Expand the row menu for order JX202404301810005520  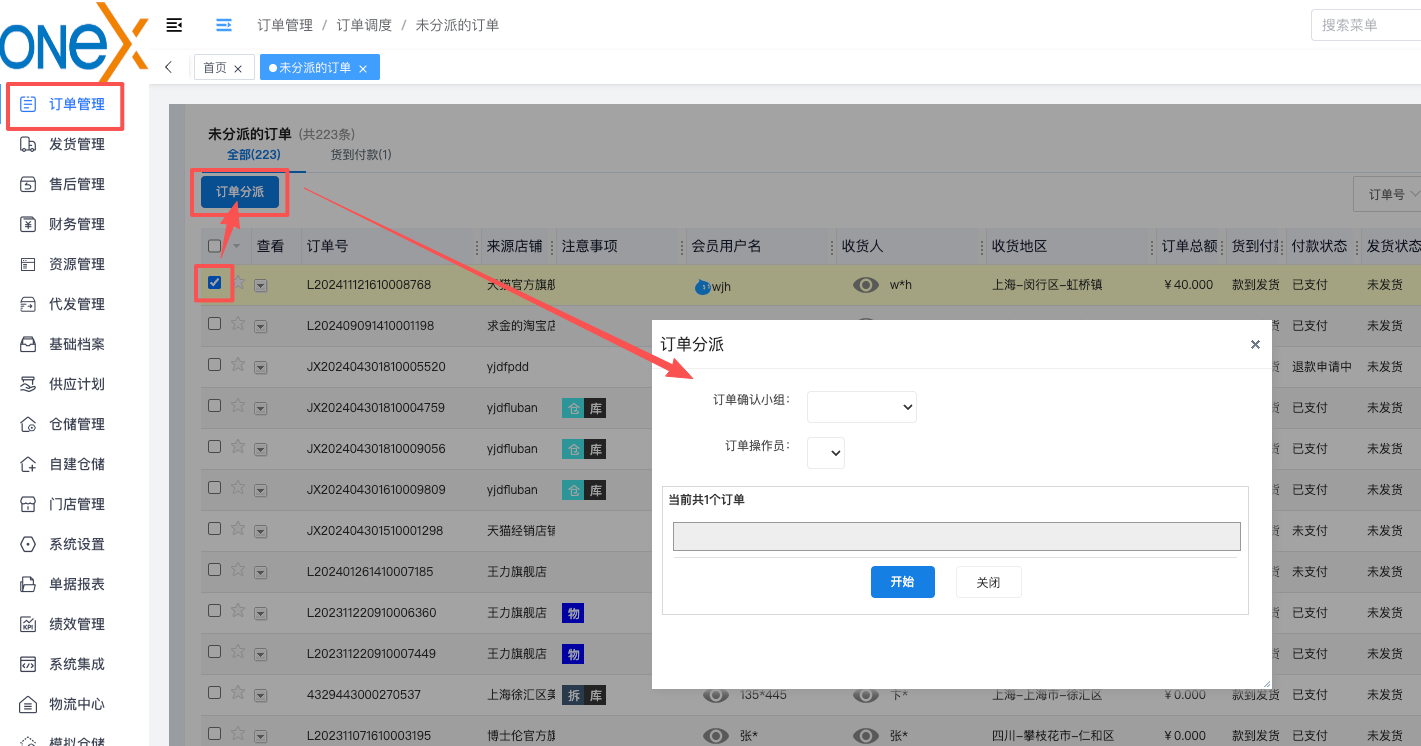[x=261, y=367]
